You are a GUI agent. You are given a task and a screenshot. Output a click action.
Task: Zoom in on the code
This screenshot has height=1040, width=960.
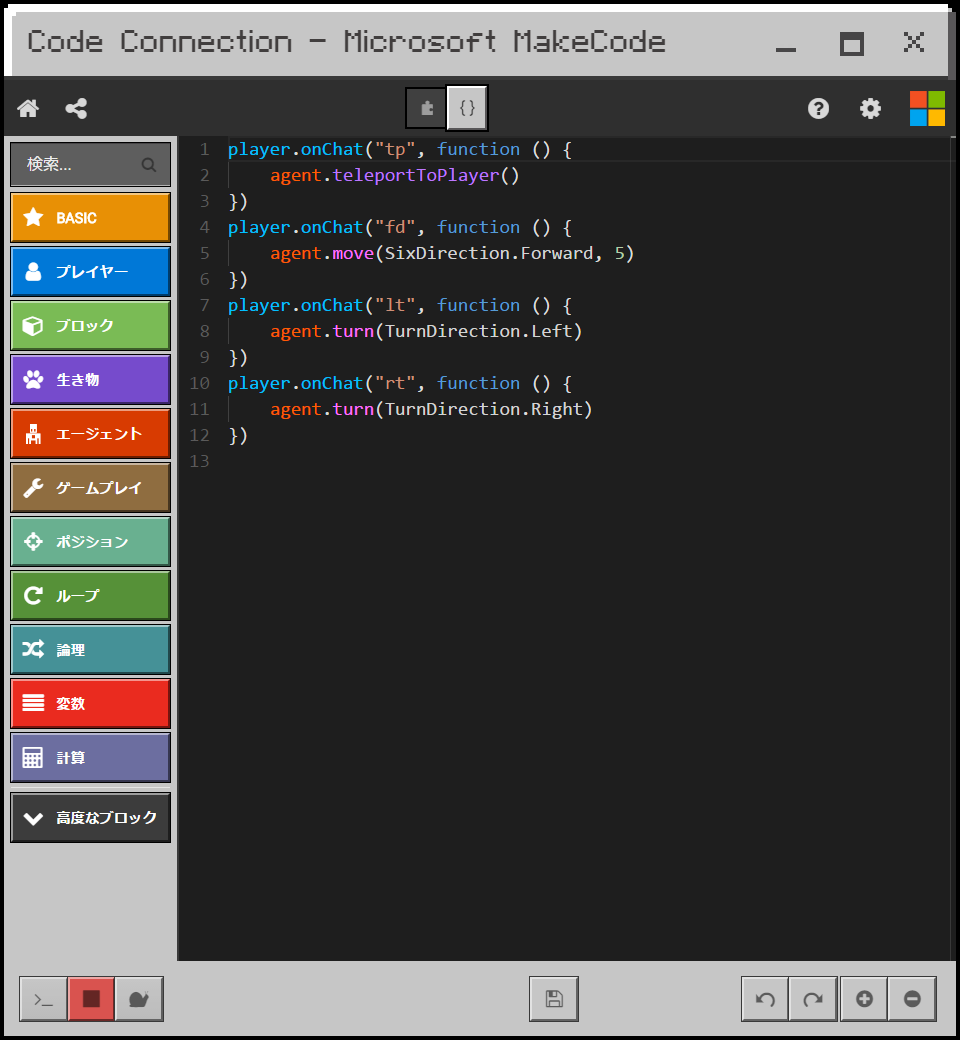click(862, 998)
